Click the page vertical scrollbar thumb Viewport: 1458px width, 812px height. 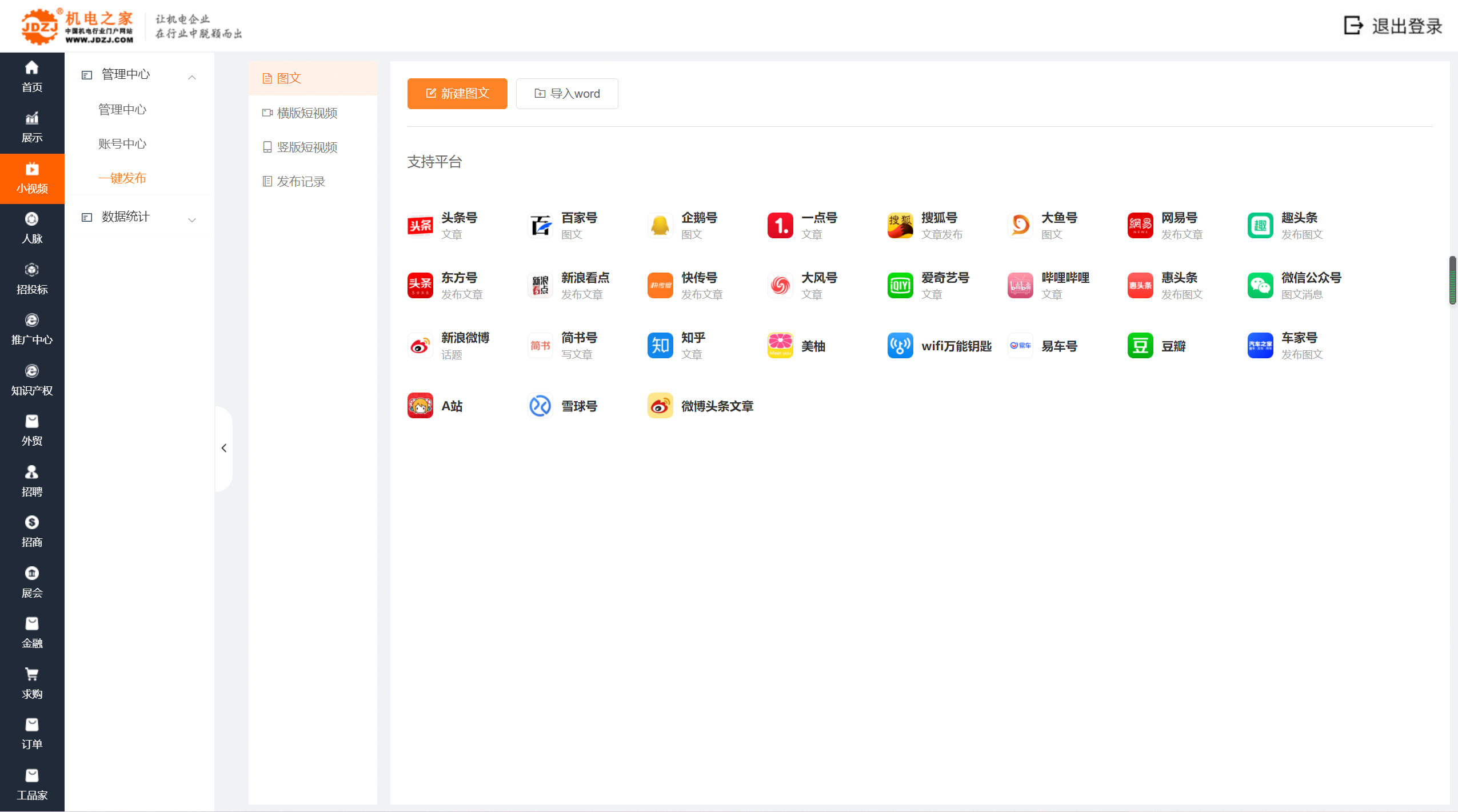(x=1452, y=280)
